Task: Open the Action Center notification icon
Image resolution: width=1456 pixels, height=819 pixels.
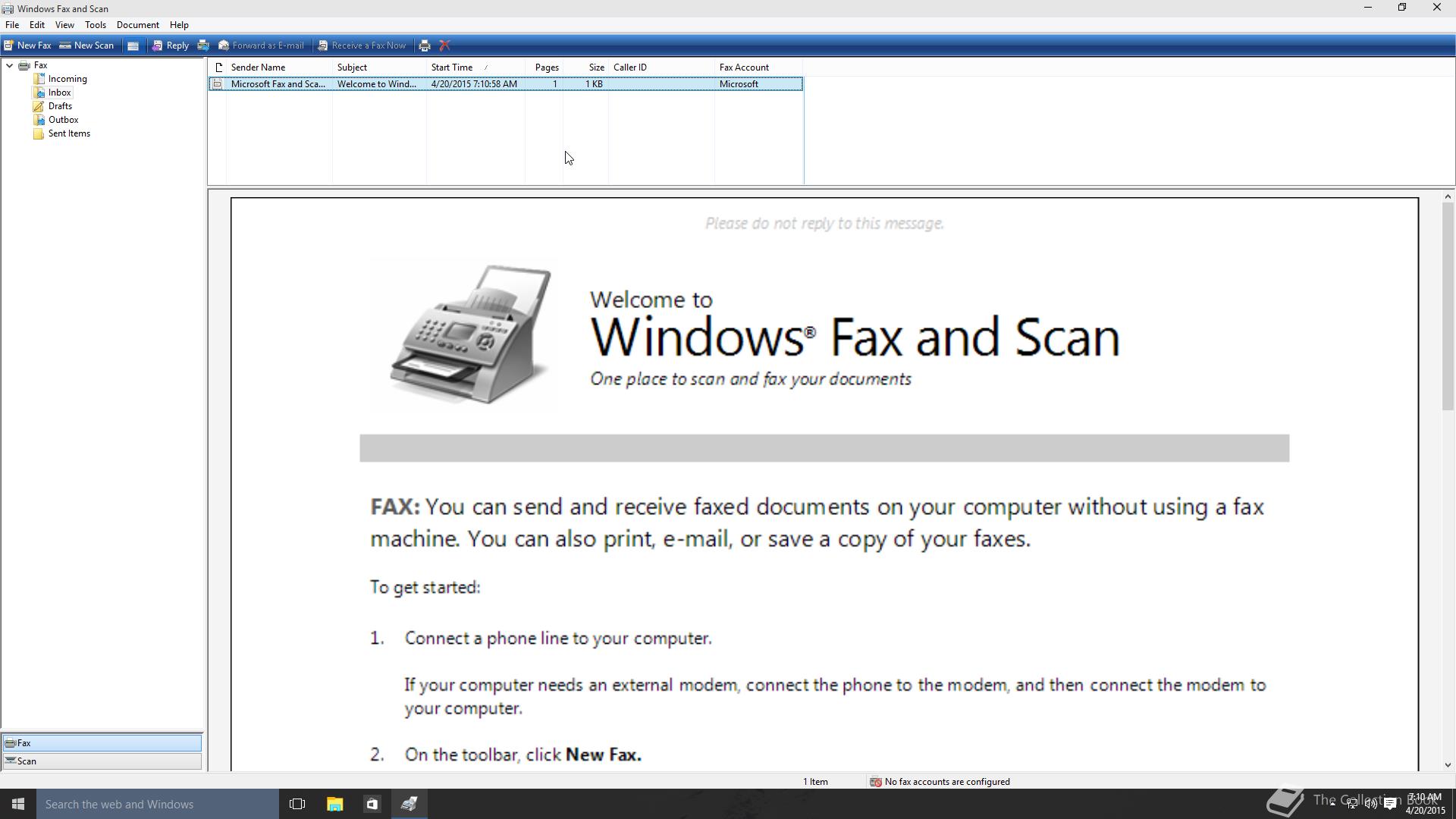Action: [1391, 804]
